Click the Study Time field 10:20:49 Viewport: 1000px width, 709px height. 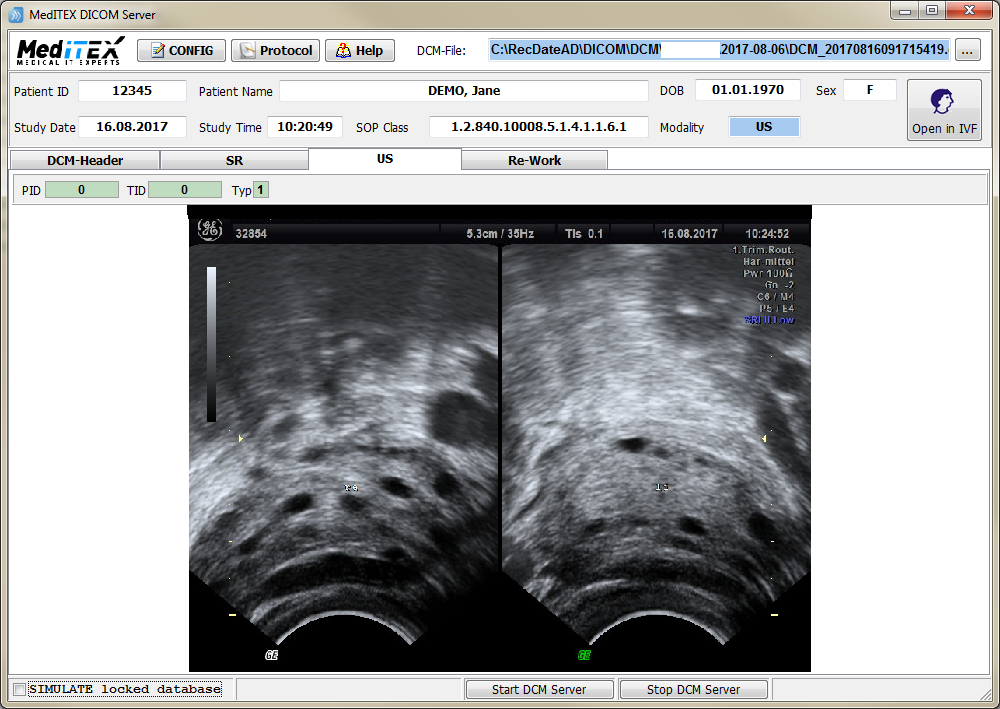tap(305, 127)
